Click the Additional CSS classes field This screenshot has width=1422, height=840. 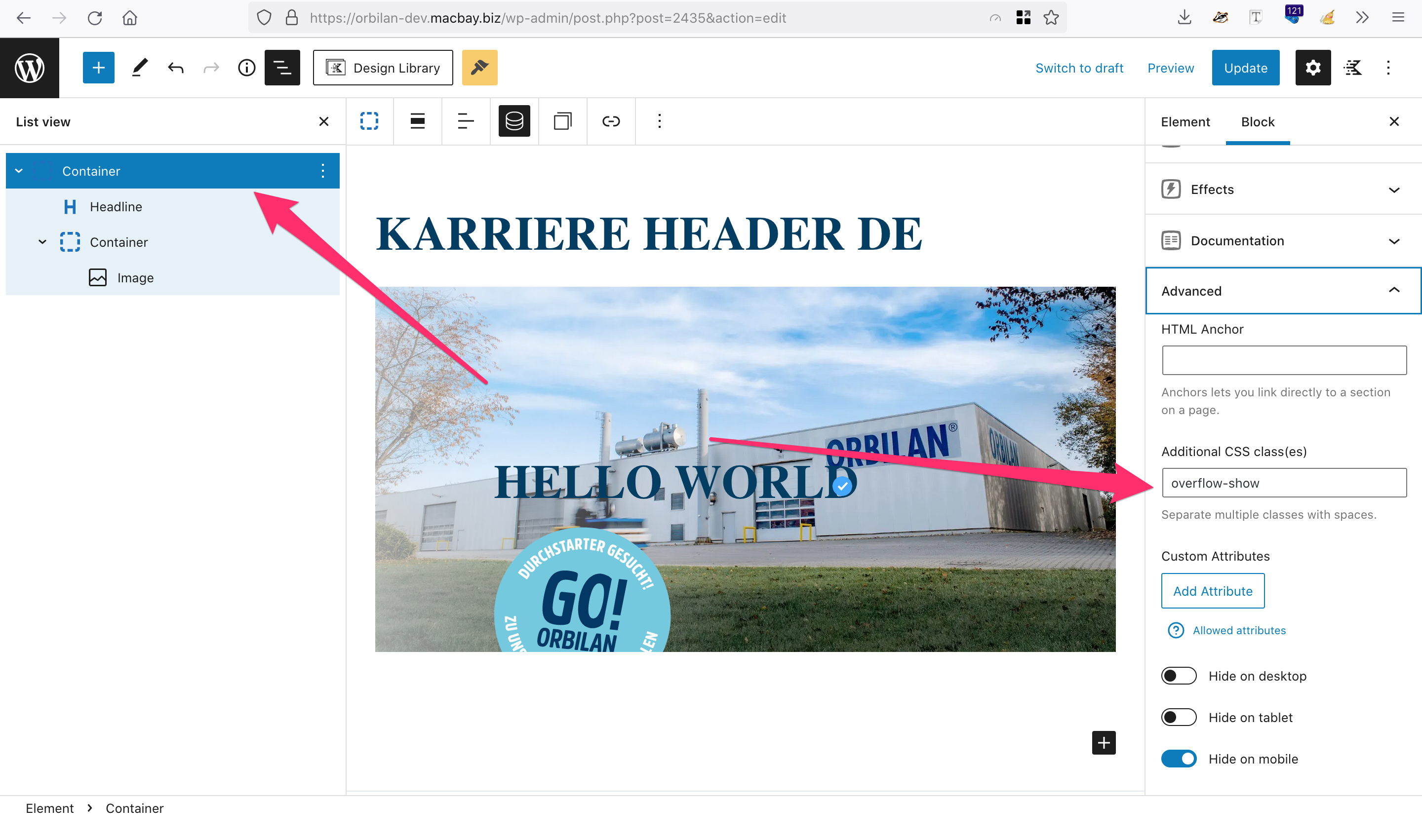coord(1284,483)
